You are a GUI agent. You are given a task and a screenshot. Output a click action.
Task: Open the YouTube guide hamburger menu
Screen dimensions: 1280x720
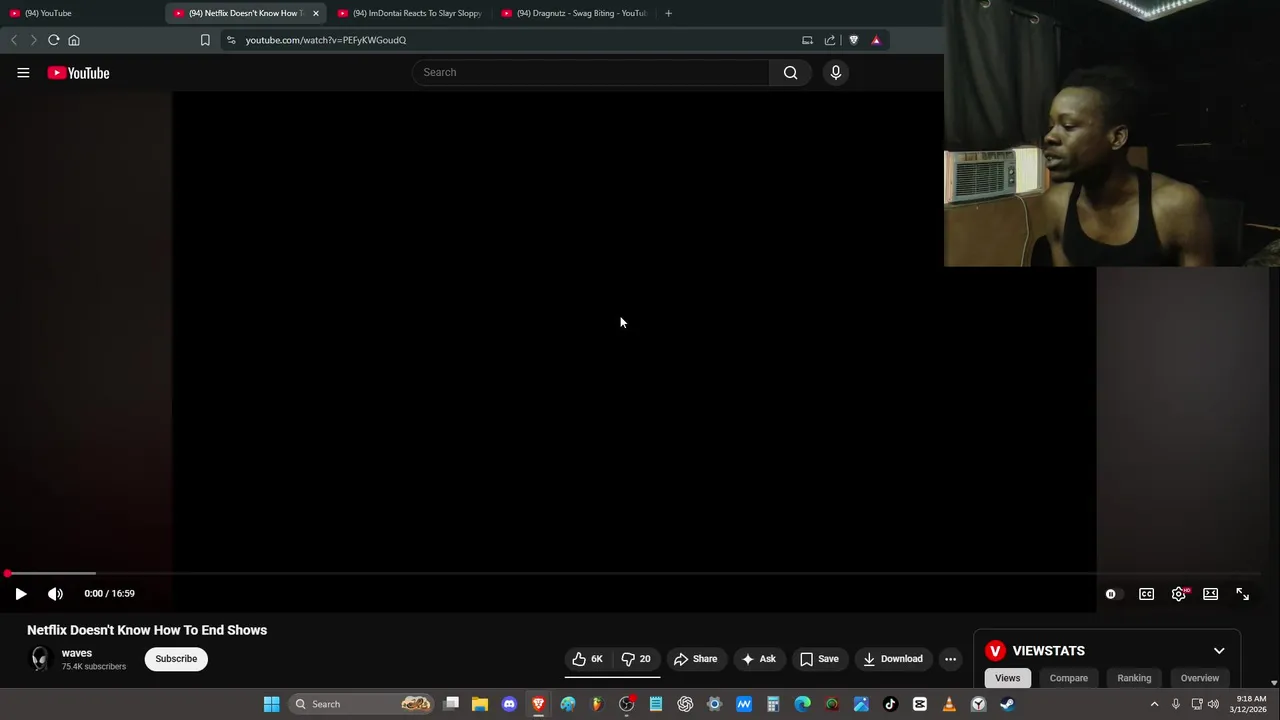coord(23,73)
